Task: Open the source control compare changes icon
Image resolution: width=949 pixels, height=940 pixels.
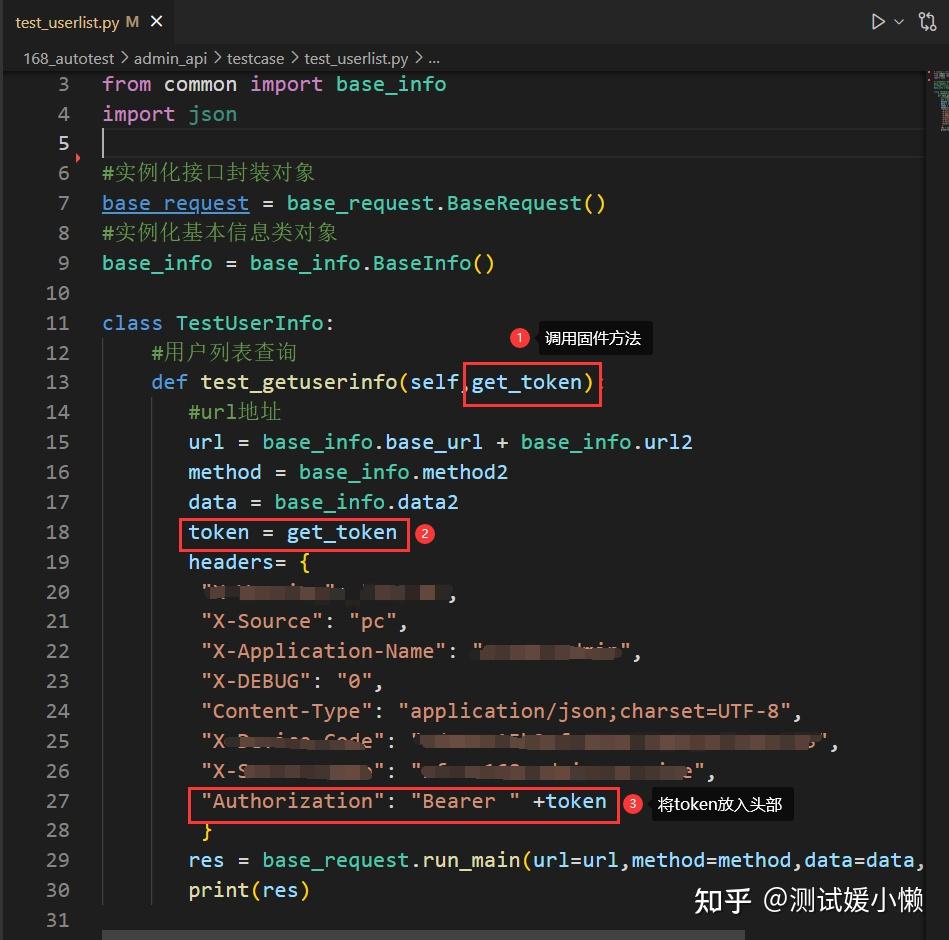Action: (927, 22)
